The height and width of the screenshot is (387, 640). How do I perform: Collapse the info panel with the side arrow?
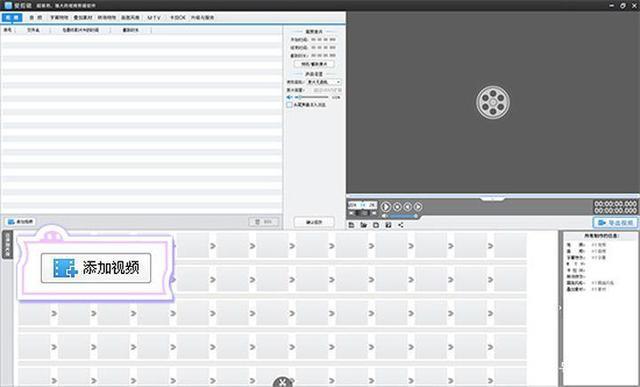click(x=560, y=308)
